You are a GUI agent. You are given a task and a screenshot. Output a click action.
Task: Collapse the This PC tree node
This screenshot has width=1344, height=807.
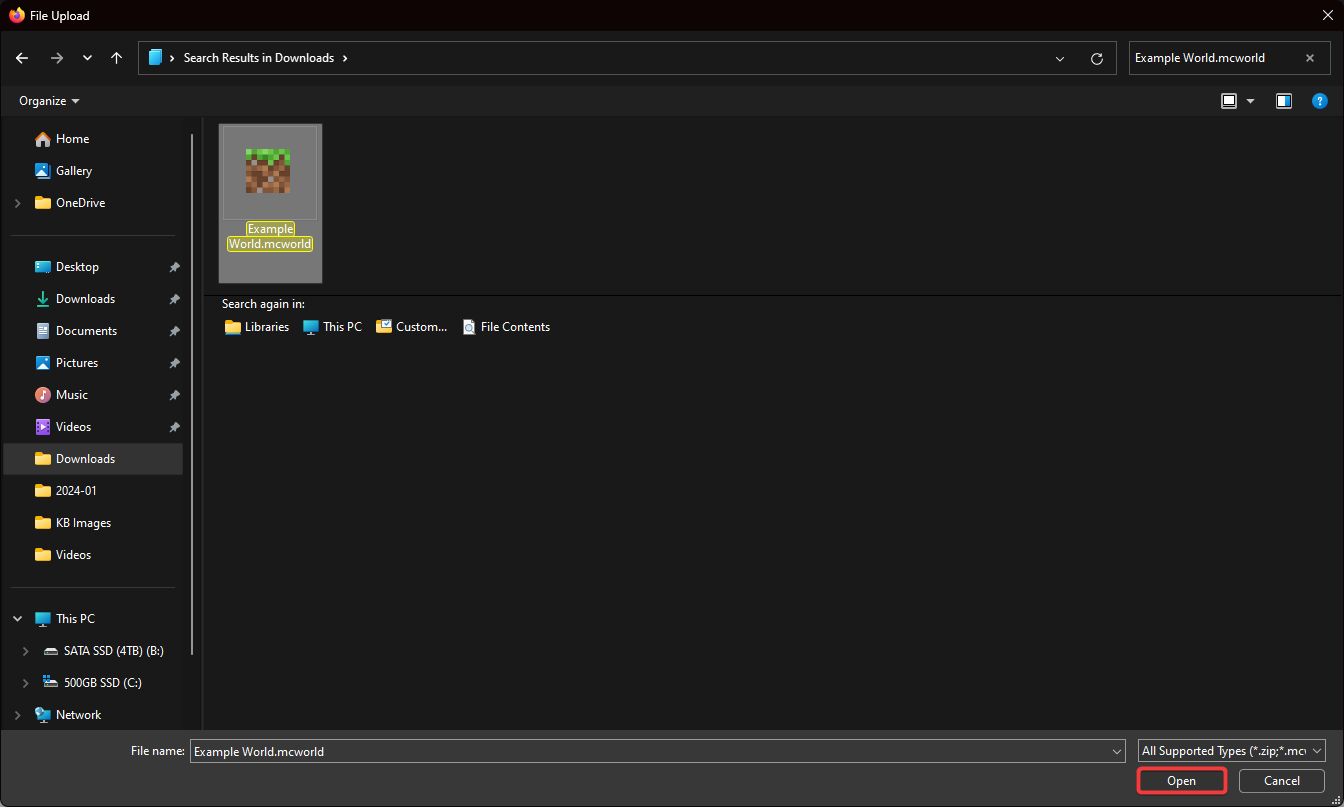(x=17, y=619)
